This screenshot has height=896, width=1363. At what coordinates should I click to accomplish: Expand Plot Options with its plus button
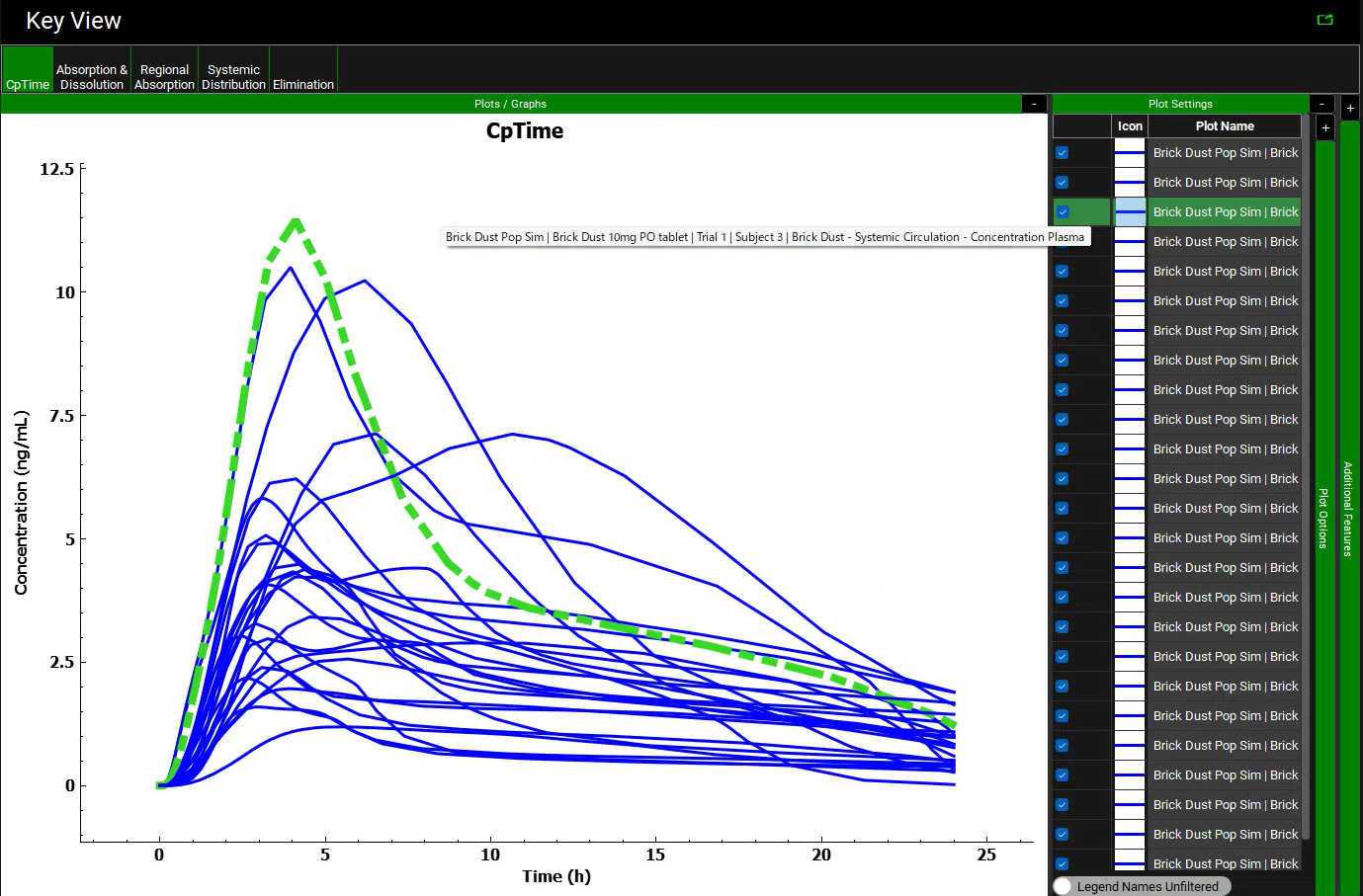coord(1325,128)
